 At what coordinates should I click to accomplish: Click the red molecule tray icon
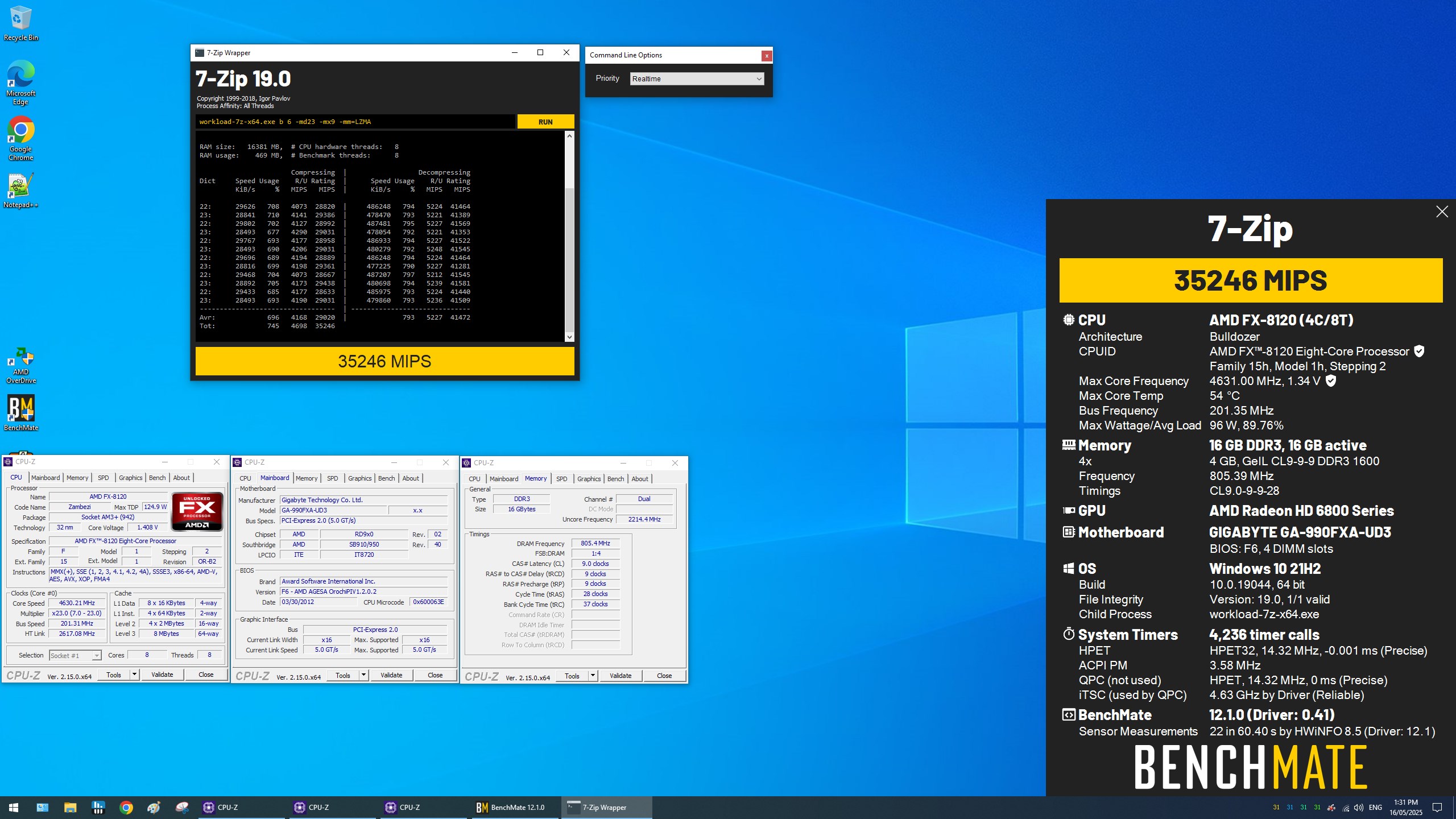1331,808
